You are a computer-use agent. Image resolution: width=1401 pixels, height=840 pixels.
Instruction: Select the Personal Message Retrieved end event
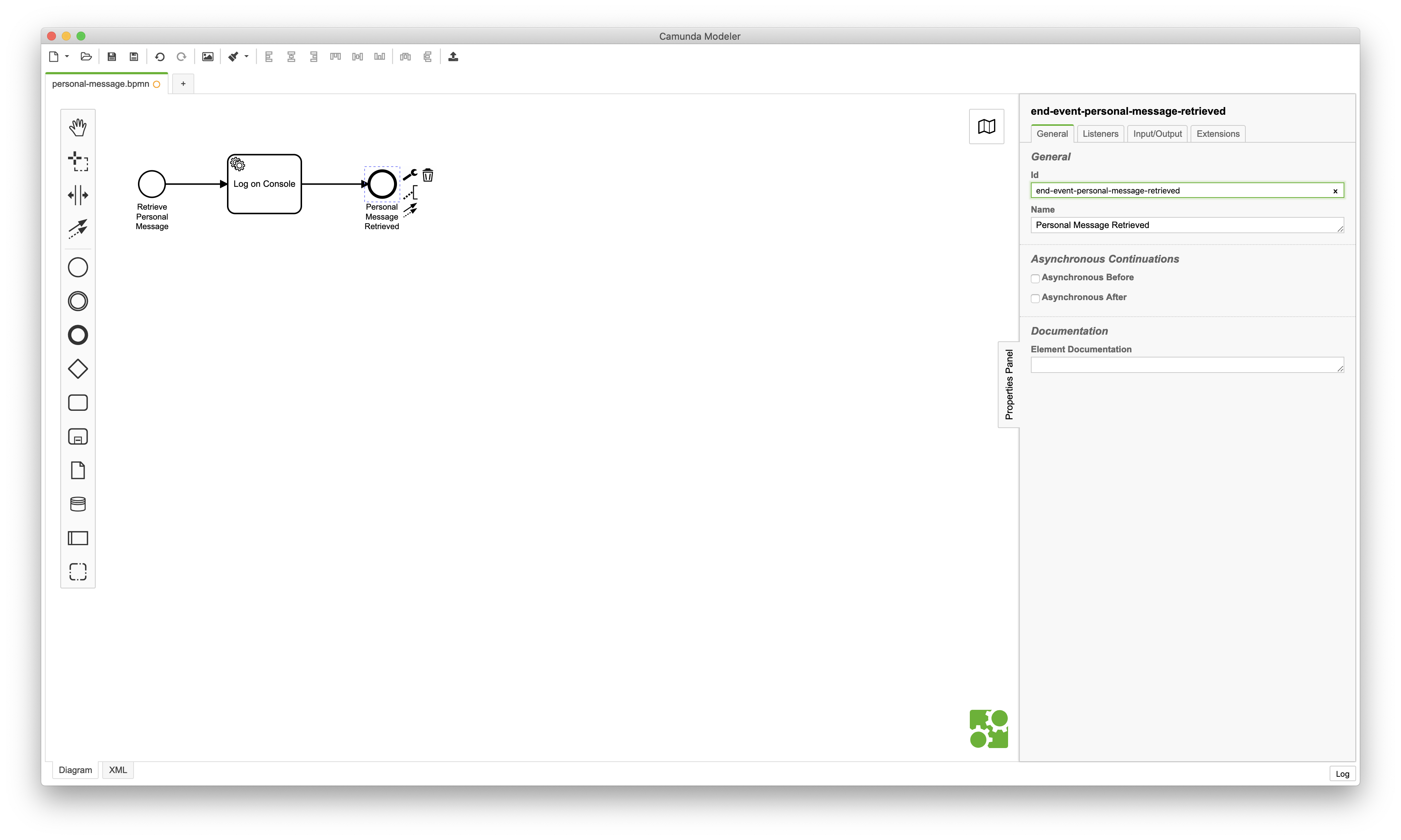point(382,184)
